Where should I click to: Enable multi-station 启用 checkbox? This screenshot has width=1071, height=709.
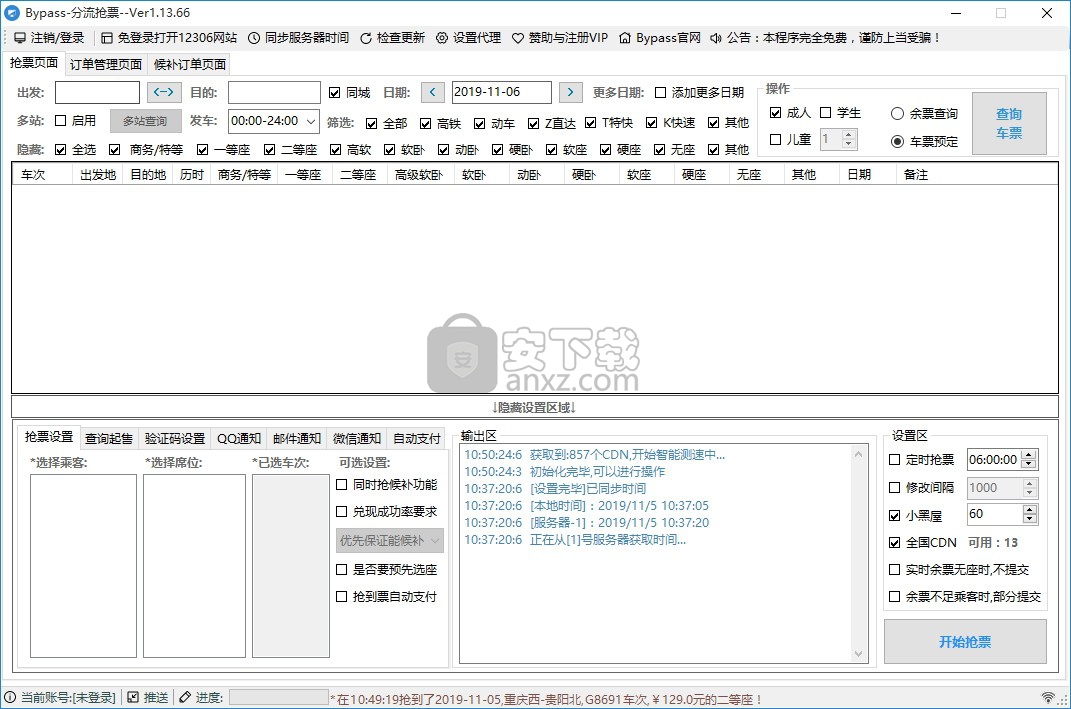point(61,121)
